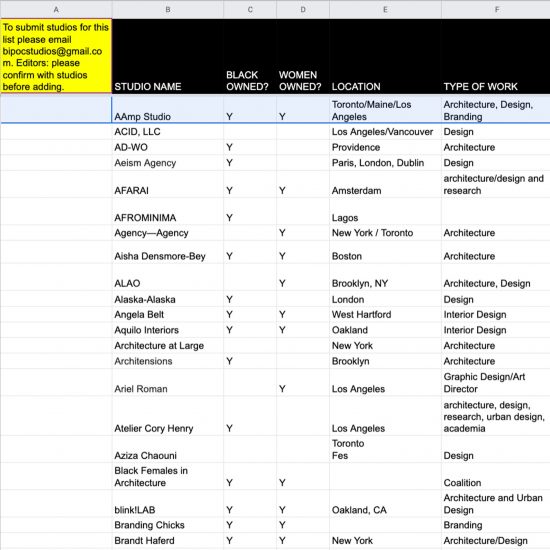Image resolution: width=550 pixels, height=550 pixels.
Task: Select the Aisha Densmore-Bey cell
Action: 168,252
